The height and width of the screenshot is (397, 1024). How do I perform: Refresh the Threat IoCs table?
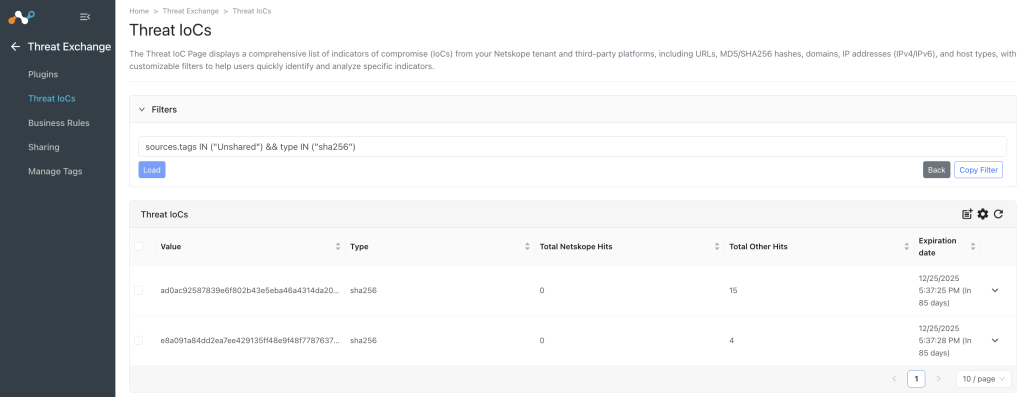pos(999,214)
